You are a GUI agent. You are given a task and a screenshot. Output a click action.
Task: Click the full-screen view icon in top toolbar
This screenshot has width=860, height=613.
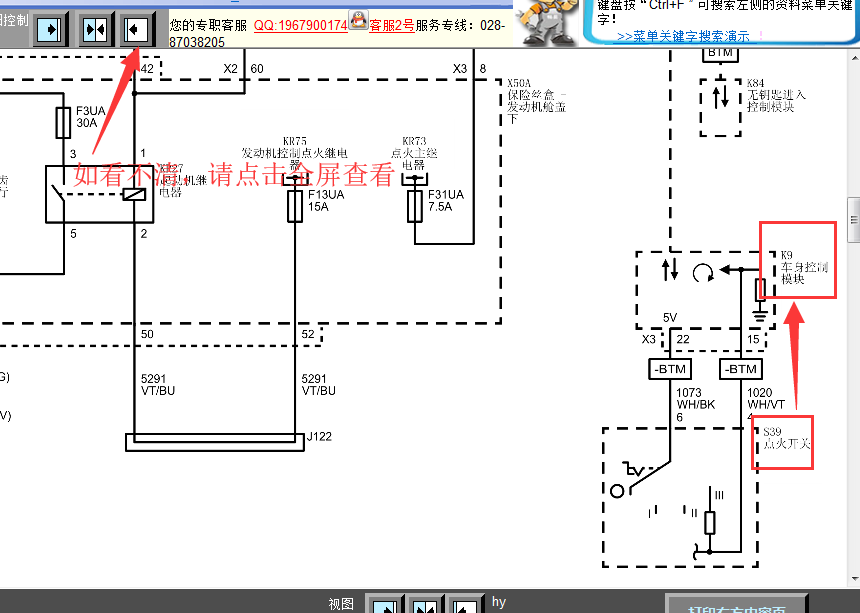point(137,29)
